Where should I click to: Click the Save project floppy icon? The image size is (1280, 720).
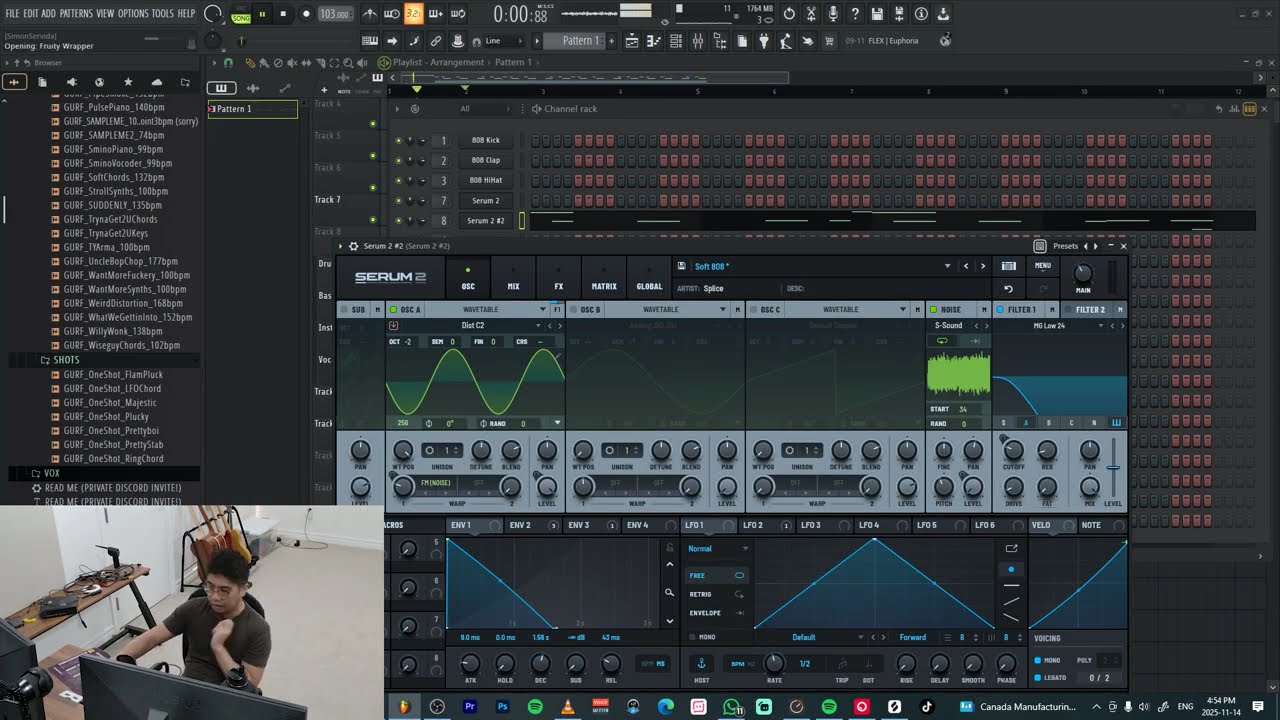click(877, 14)
